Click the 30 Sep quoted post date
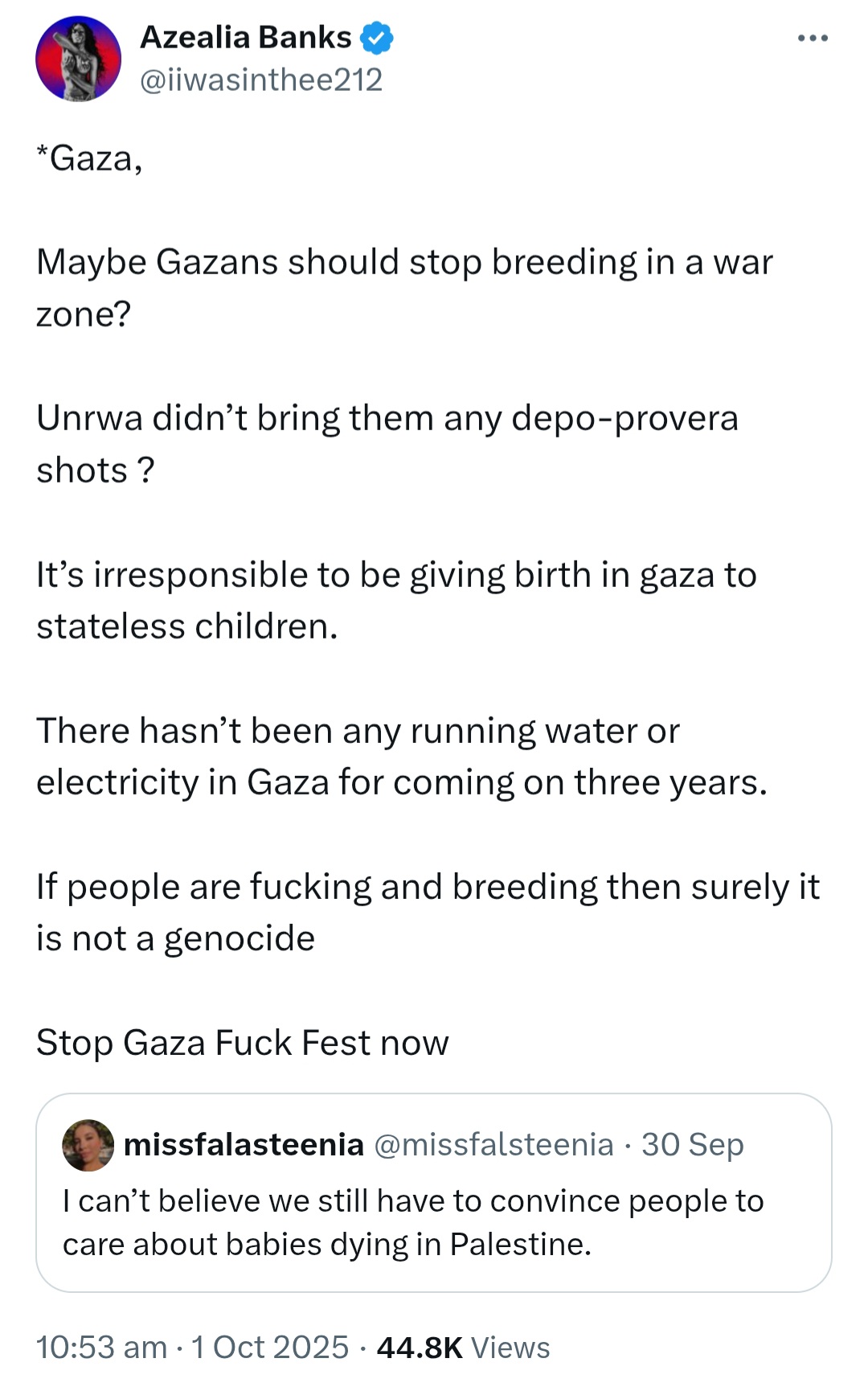Image resolution: width=868 pixels, height=1387 pixels. [x=692, y=1144]
